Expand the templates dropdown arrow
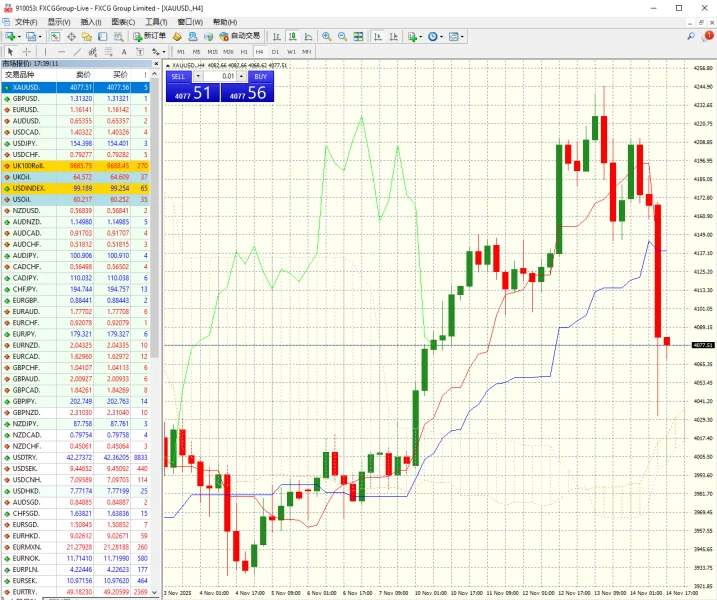Image resolution: width=717 pixels, height=600 pixels. pos(462,37)
